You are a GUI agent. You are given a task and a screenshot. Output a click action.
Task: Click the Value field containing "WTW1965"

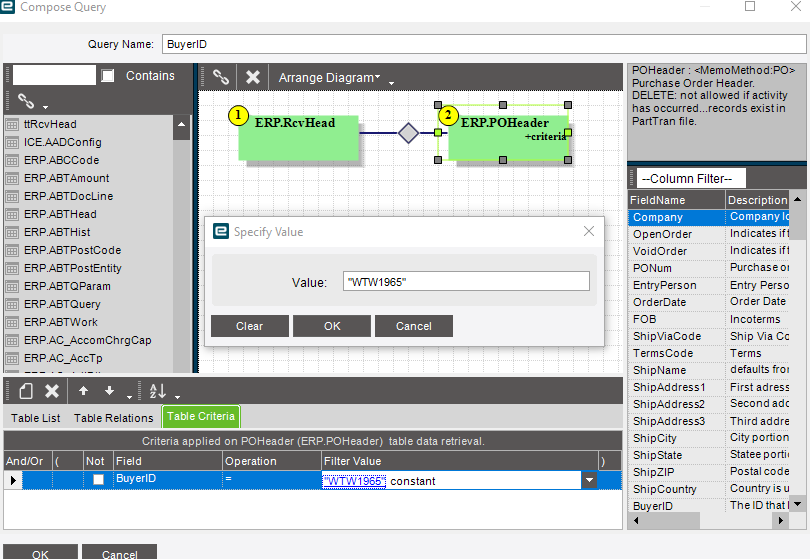coord(466,282)
